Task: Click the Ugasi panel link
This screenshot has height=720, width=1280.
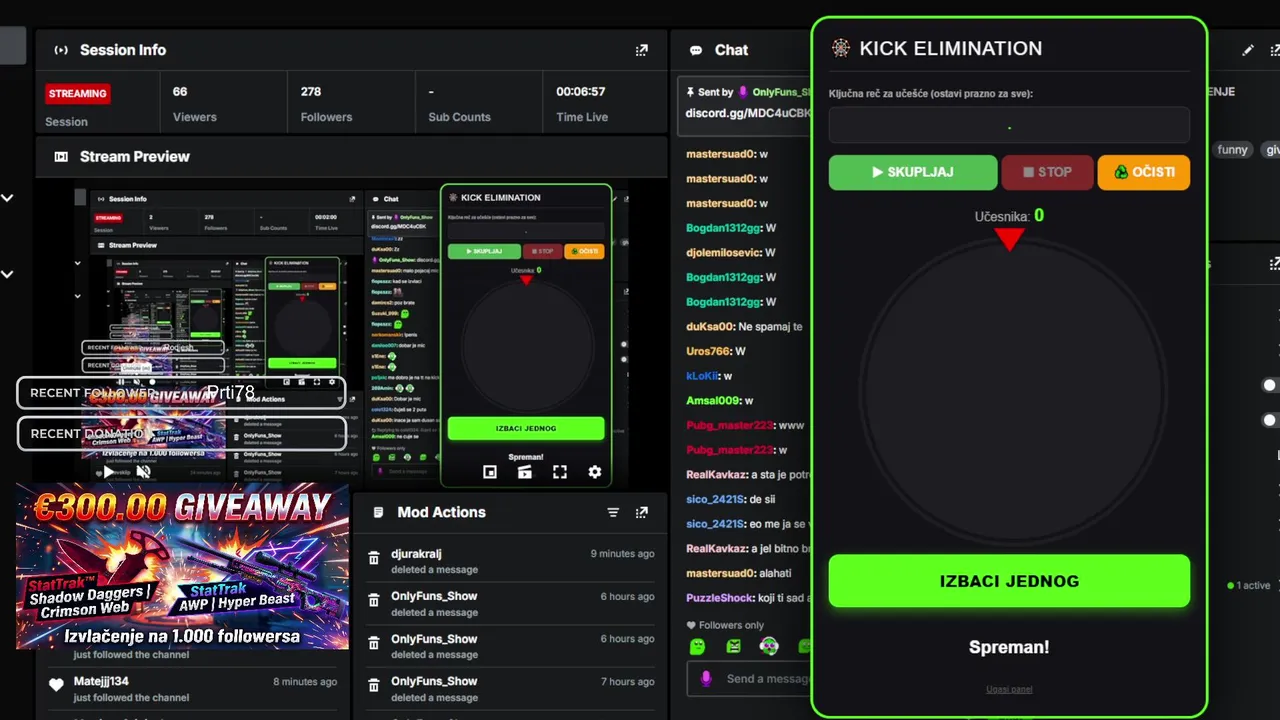Action: 1009,689
